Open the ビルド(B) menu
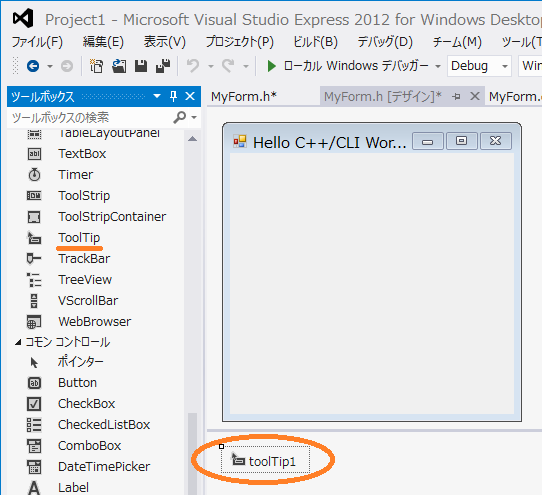This screenshot has width=542, height=495. coord(315,42)
